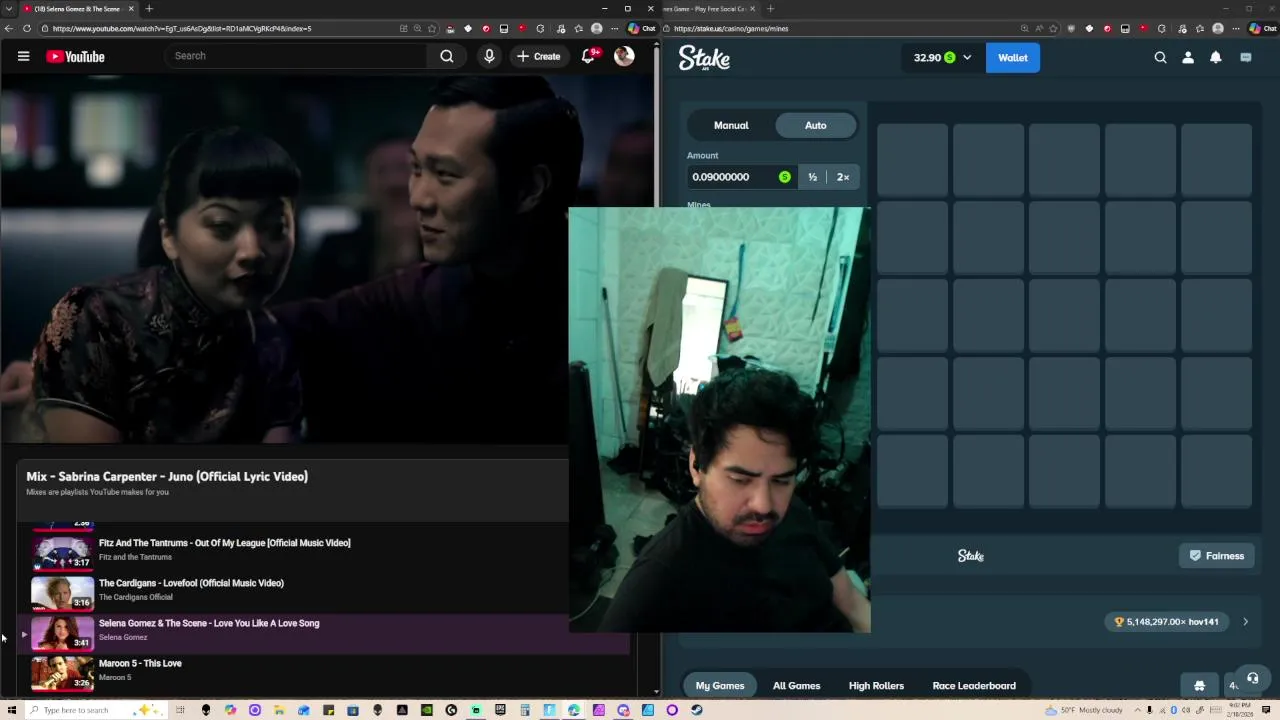Bookmark the Stake page with star icon

1052,28
